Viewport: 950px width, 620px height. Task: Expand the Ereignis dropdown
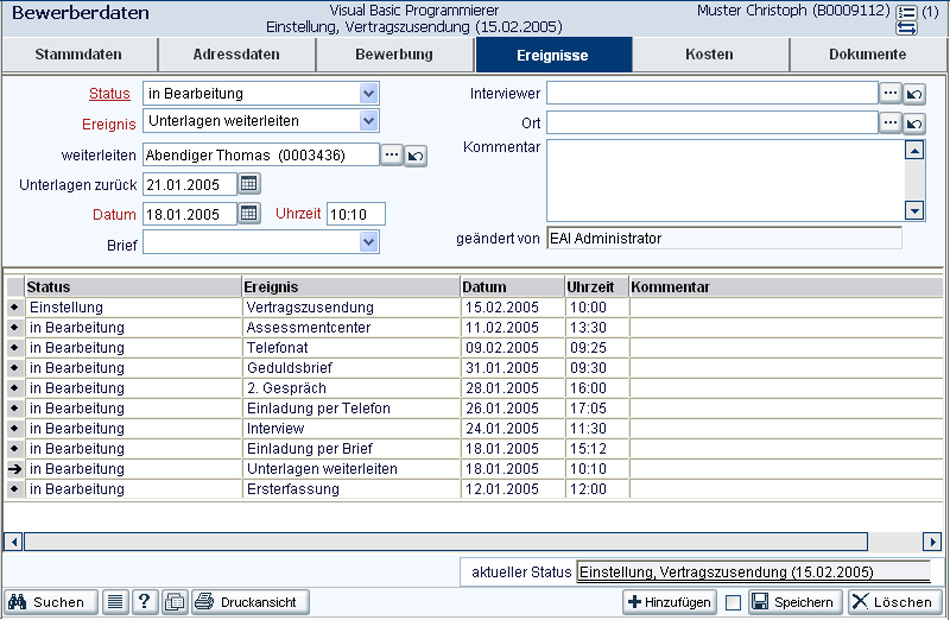point(368,121)
